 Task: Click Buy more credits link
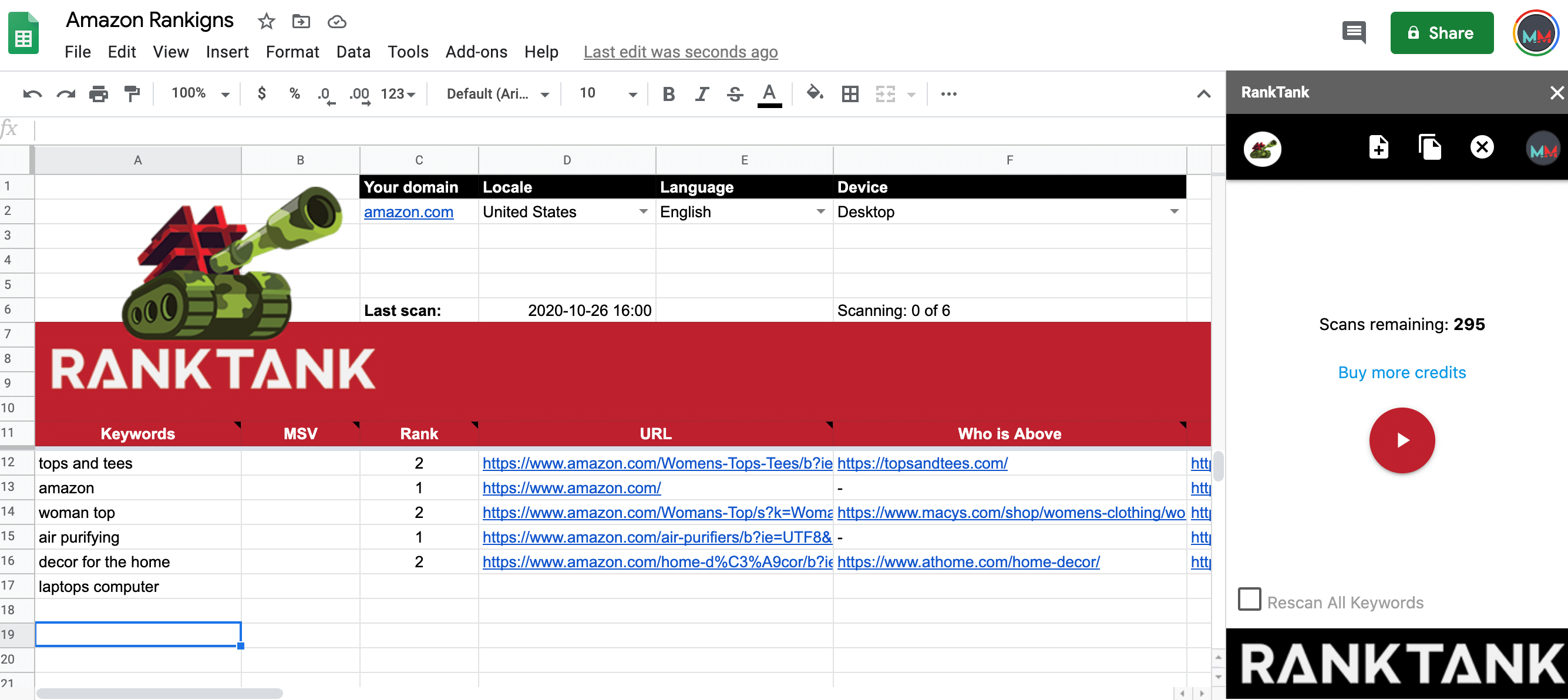tap(1401, 372)
